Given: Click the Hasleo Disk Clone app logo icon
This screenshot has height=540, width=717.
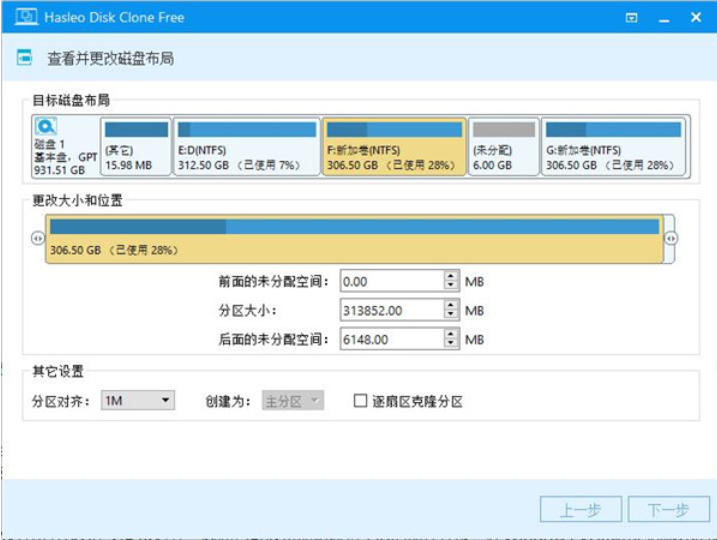Looking at the screenshot, I should (x=27, y=17).
